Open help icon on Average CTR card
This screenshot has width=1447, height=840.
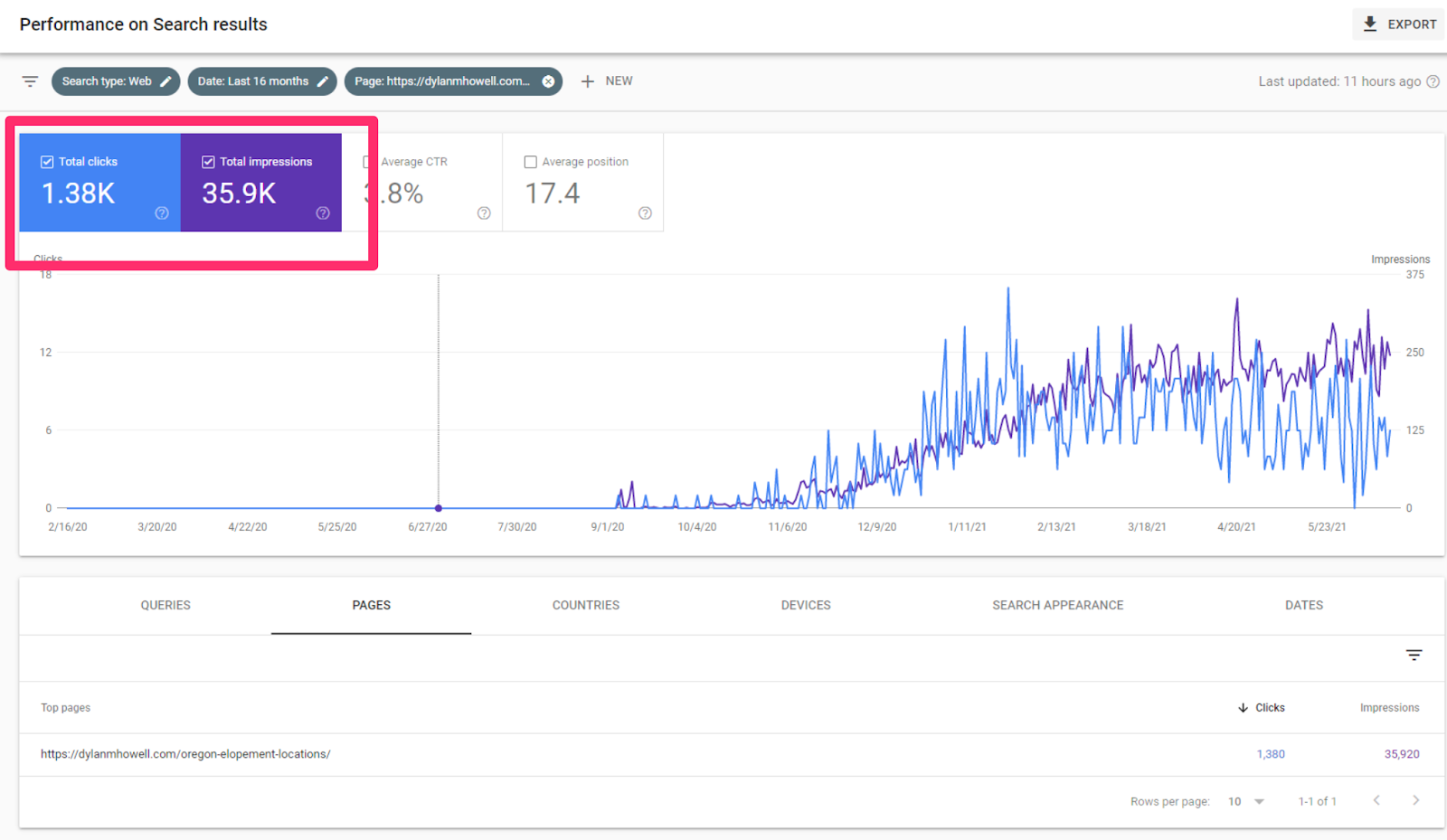click(484, 213)
